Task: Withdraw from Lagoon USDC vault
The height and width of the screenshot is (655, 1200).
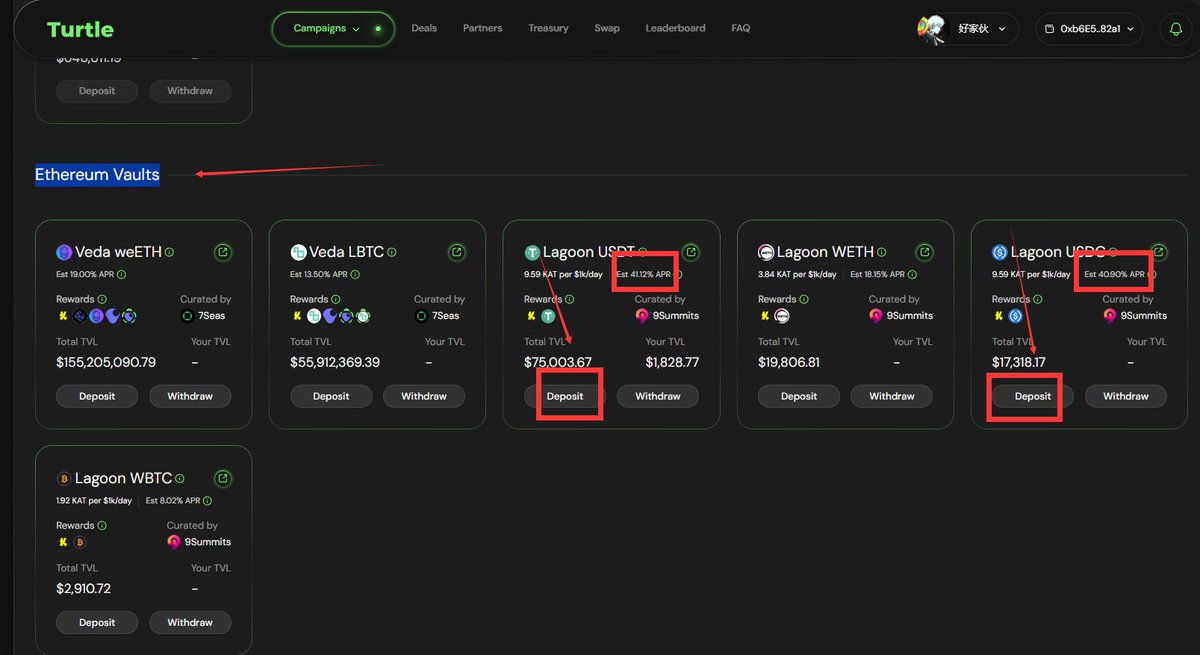Action: (x=1126, y=396)
